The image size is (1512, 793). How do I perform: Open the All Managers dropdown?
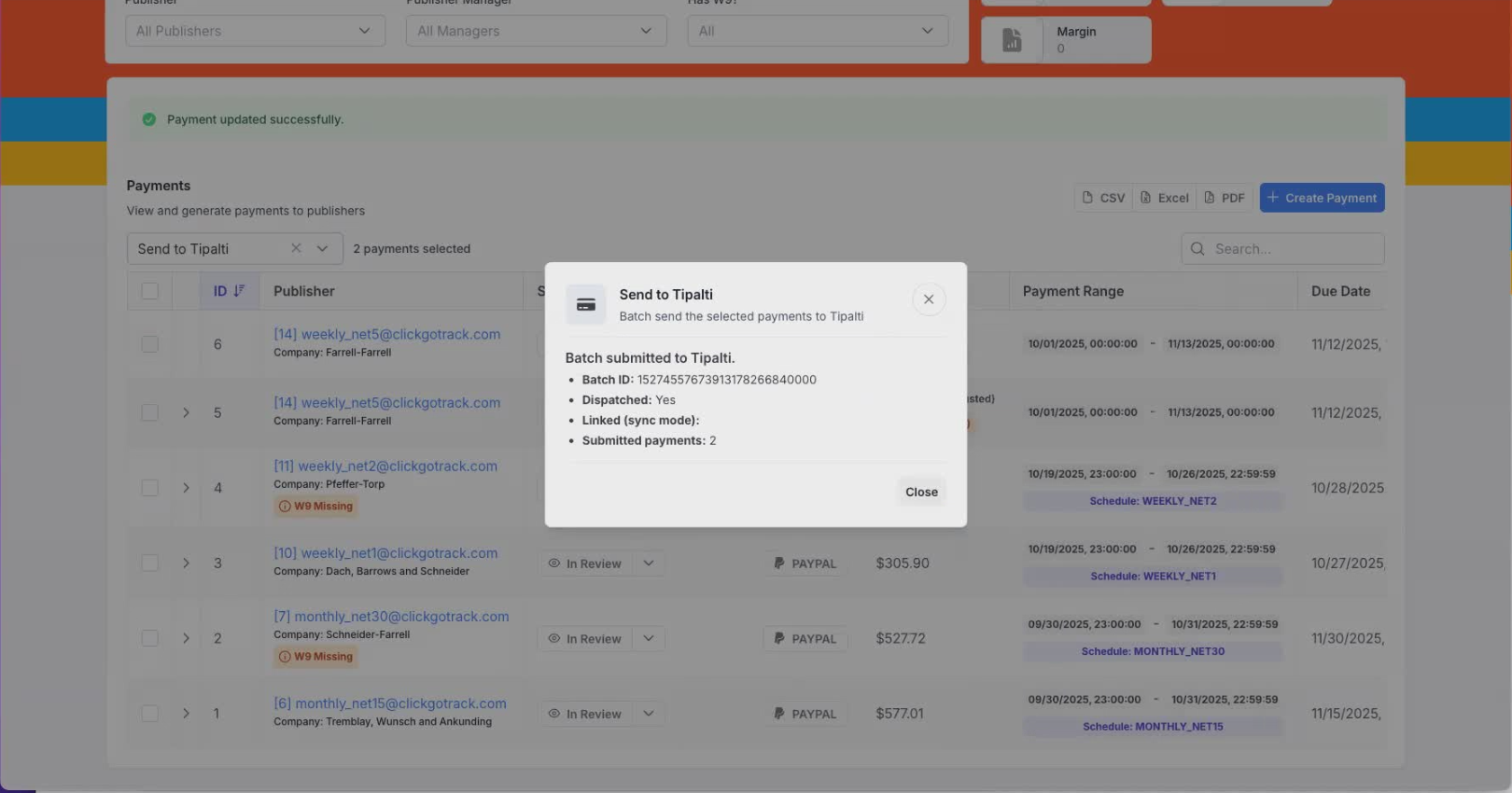pos(536,31)
